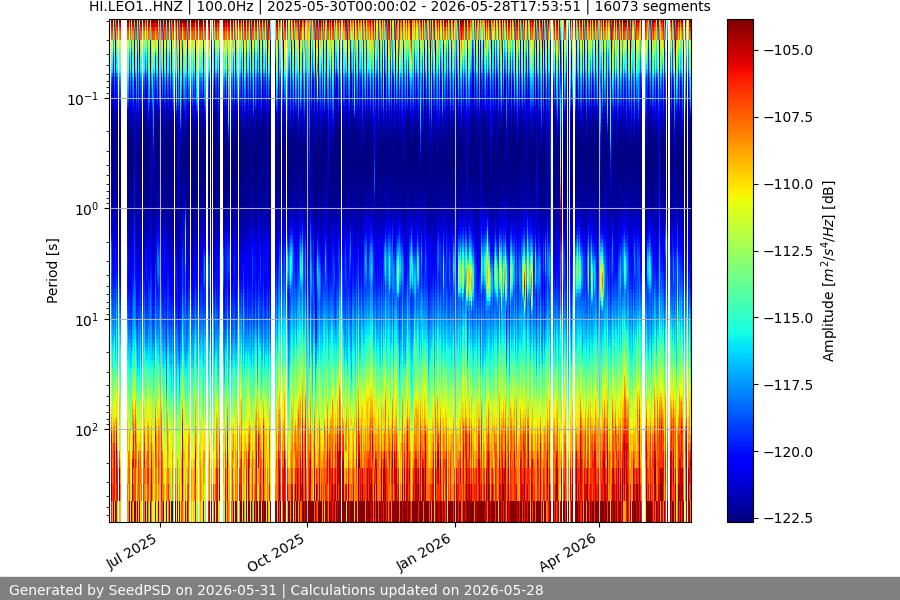Click the −105.0 colorbar value

pos(789,51)
